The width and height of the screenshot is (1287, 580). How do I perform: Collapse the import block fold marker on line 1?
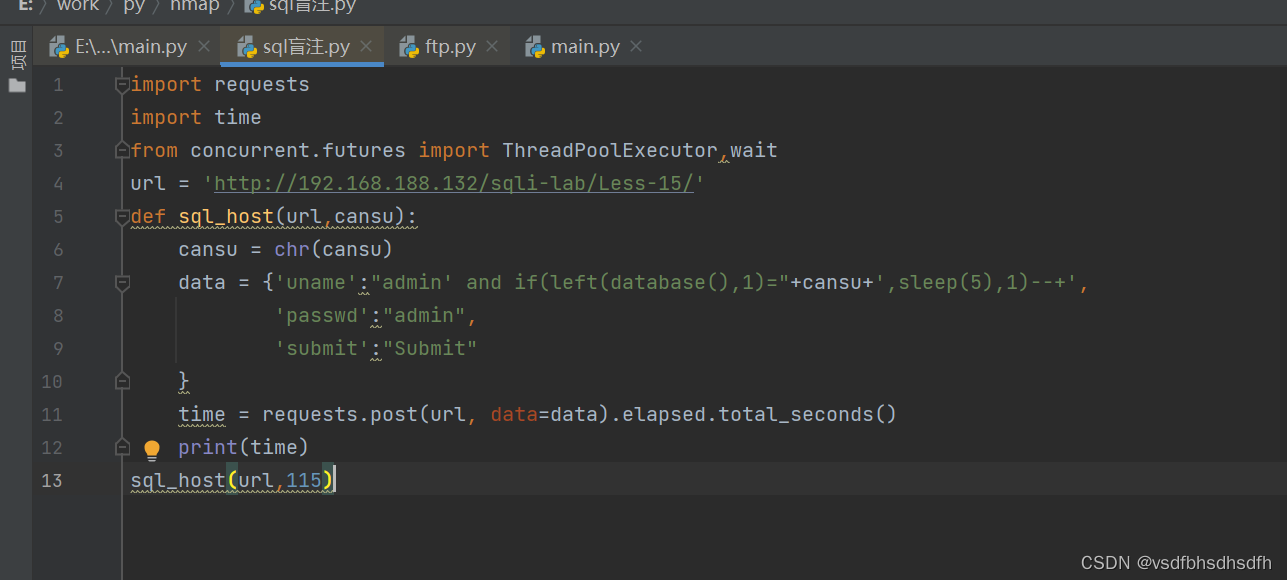(122, 85)
